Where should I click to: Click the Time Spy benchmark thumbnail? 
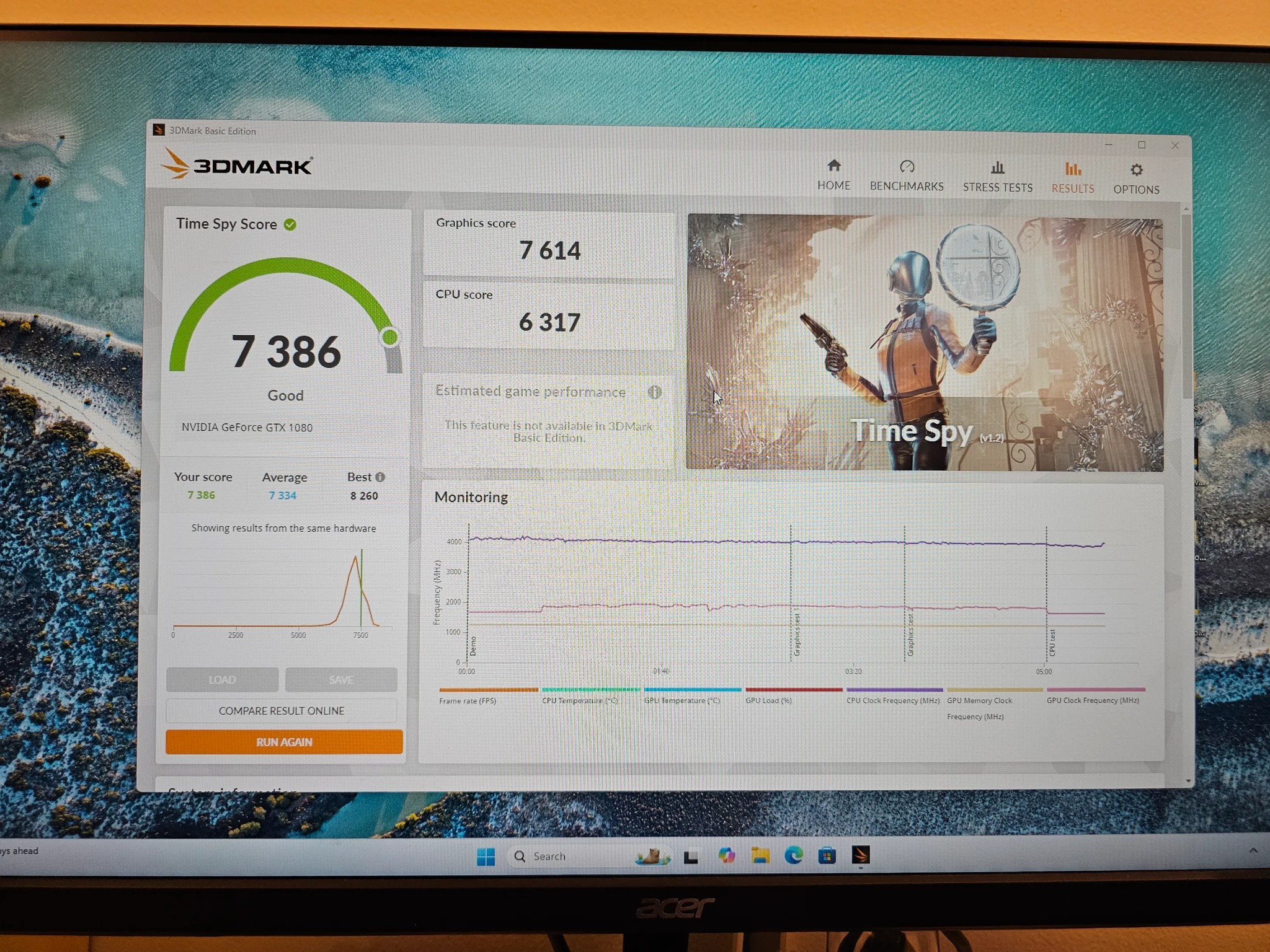coord(925,343)
